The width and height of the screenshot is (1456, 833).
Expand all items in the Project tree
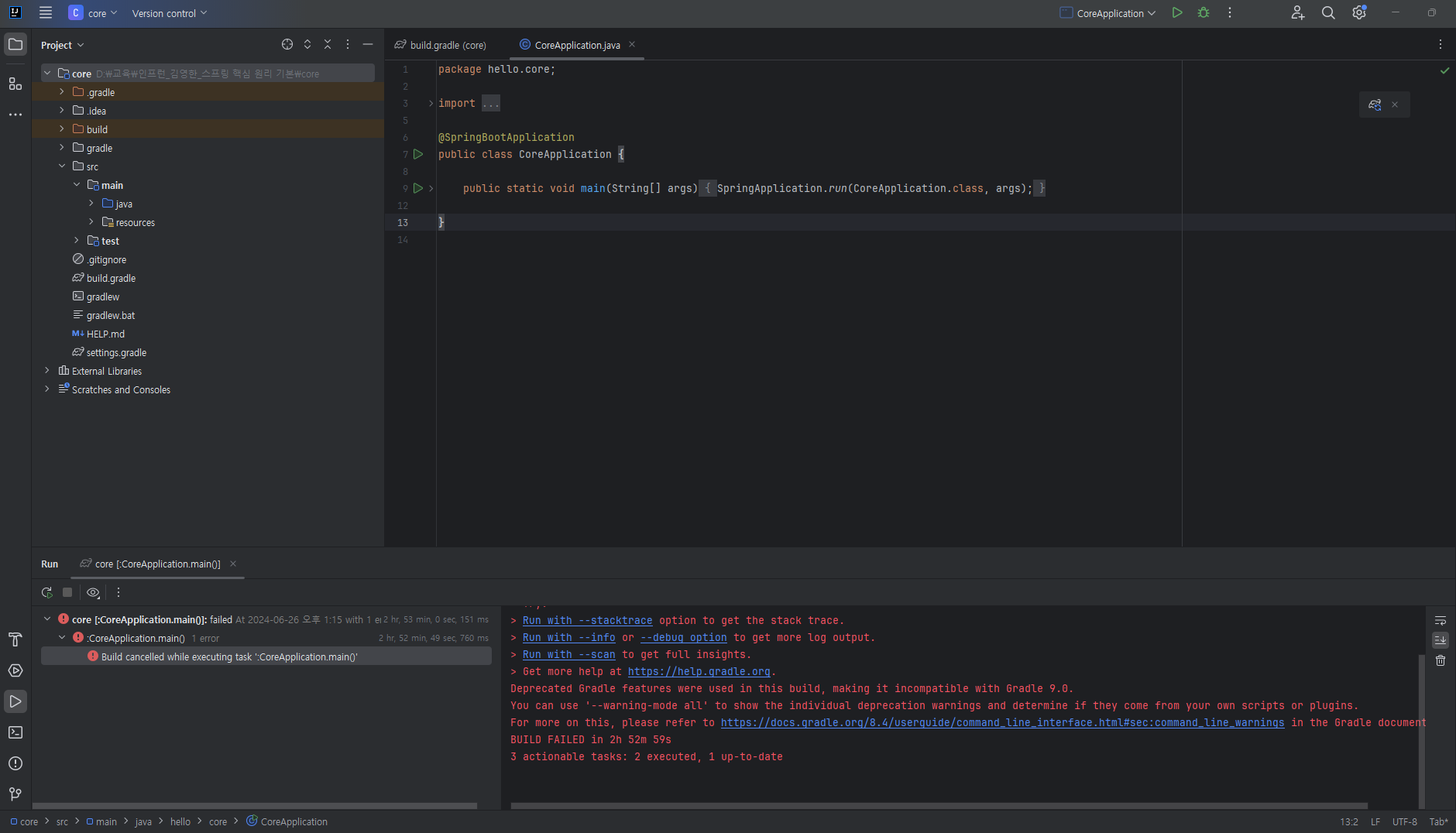click(307, 44)
